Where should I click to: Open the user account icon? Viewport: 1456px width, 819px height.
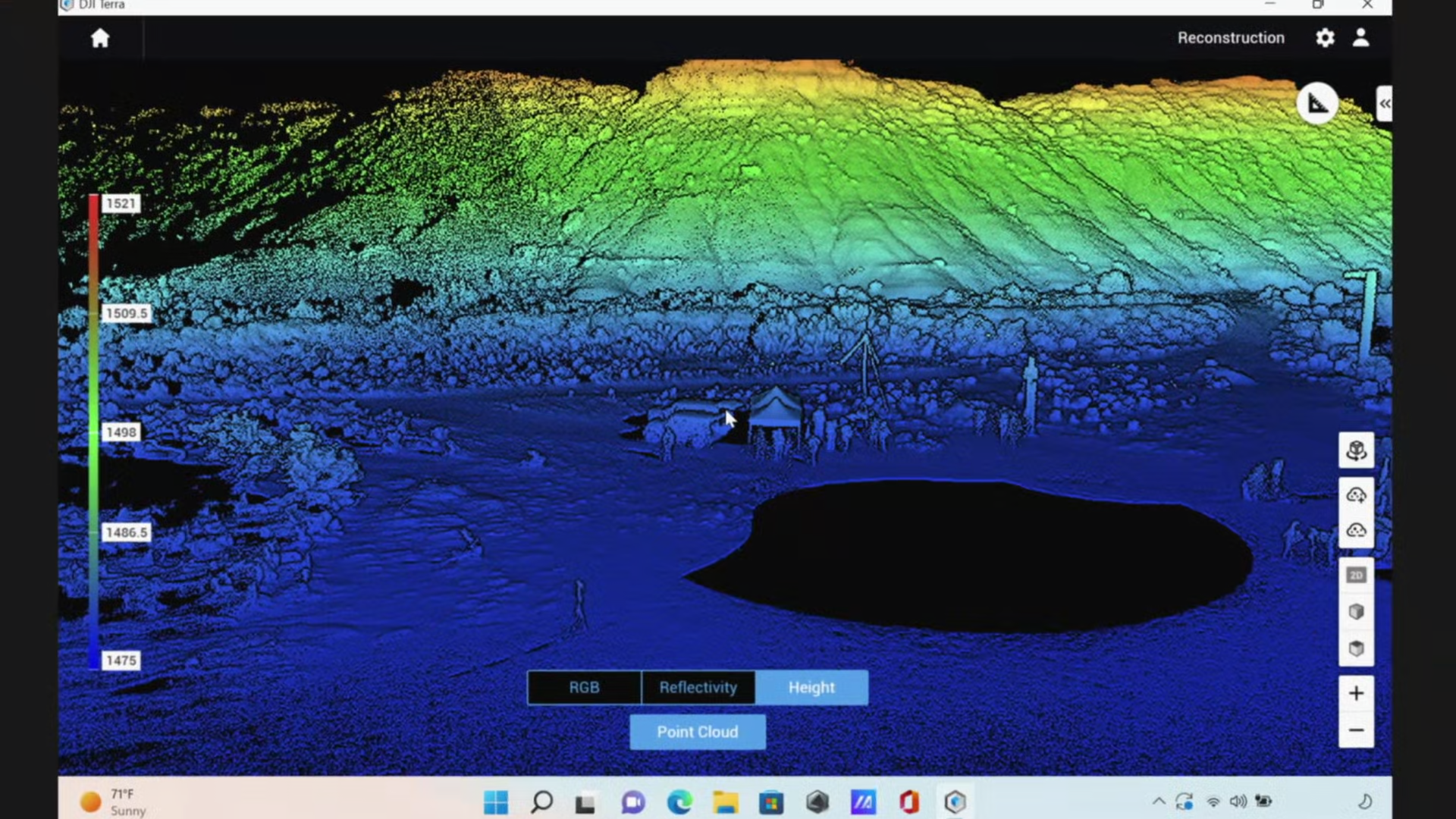click(x=1360, y=38)
